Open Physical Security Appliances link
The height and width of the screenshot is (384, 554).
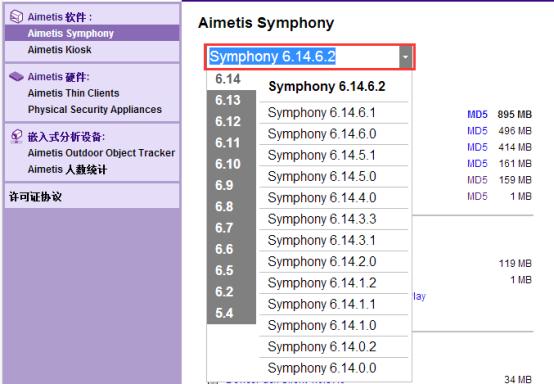pyautogui.click(x=95, y=110)
